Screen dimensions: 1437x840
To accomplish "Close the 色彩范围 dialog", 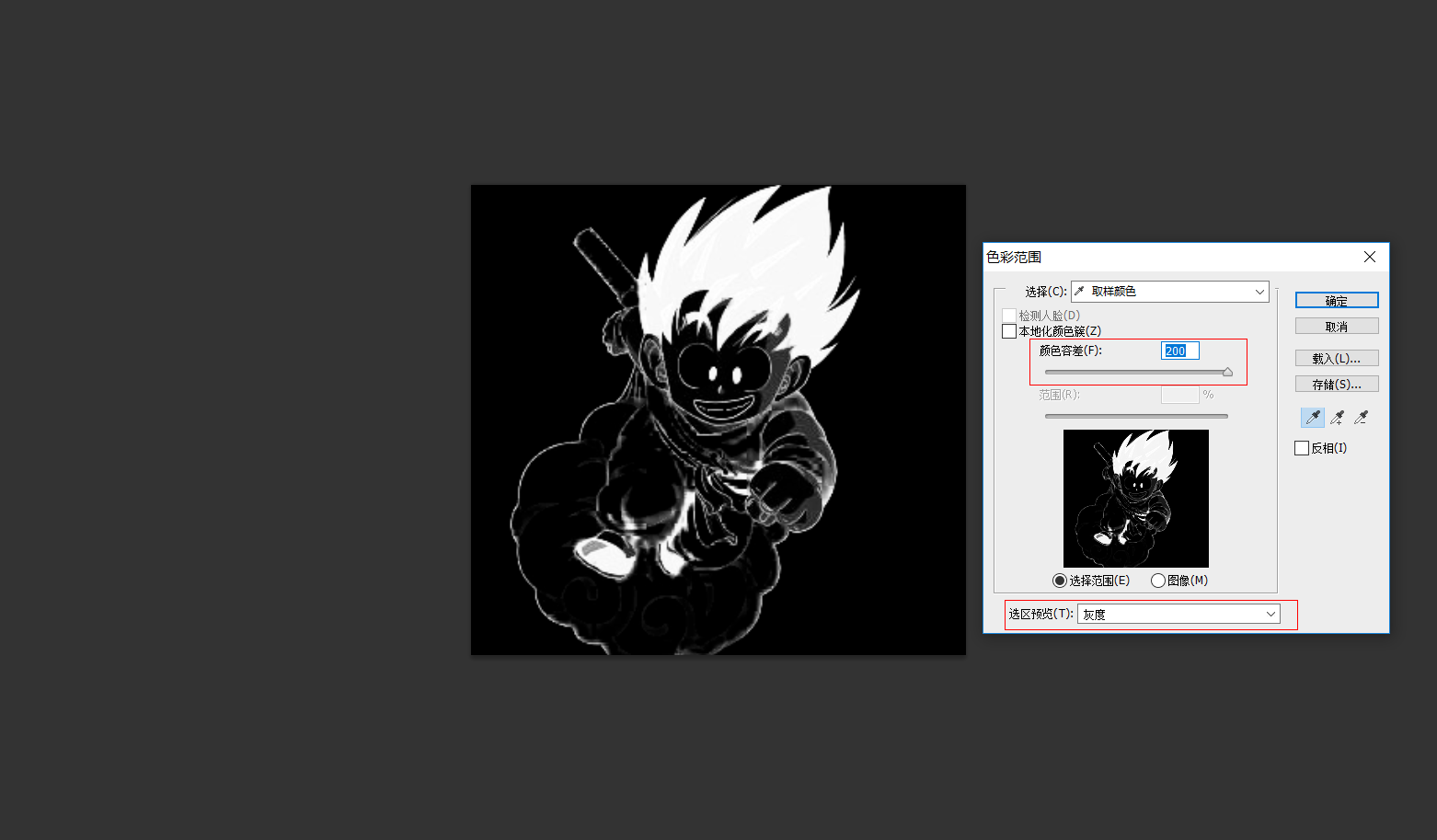I will (x=1370, y=257).
